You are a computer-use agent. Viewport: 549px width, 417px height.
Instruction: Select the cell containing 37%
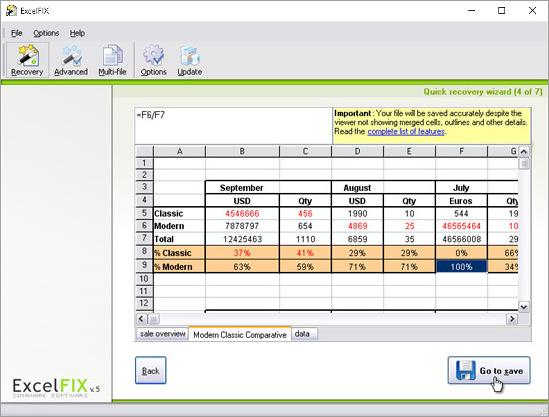pyautogui.click(x=242, y=253)
